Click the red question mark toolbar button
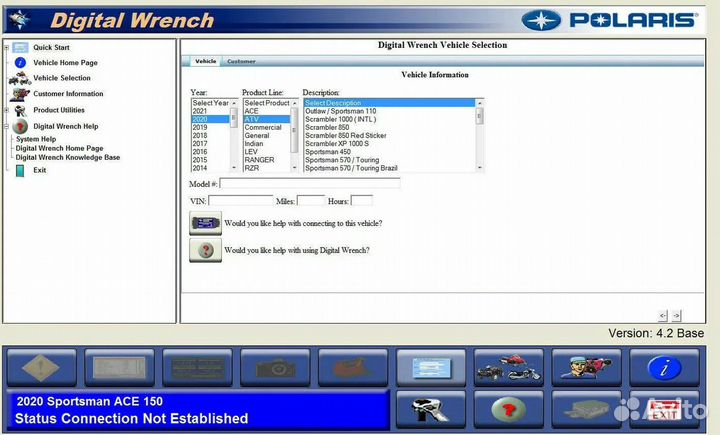The height and width of the screenshot is (435, 720). 508,410
